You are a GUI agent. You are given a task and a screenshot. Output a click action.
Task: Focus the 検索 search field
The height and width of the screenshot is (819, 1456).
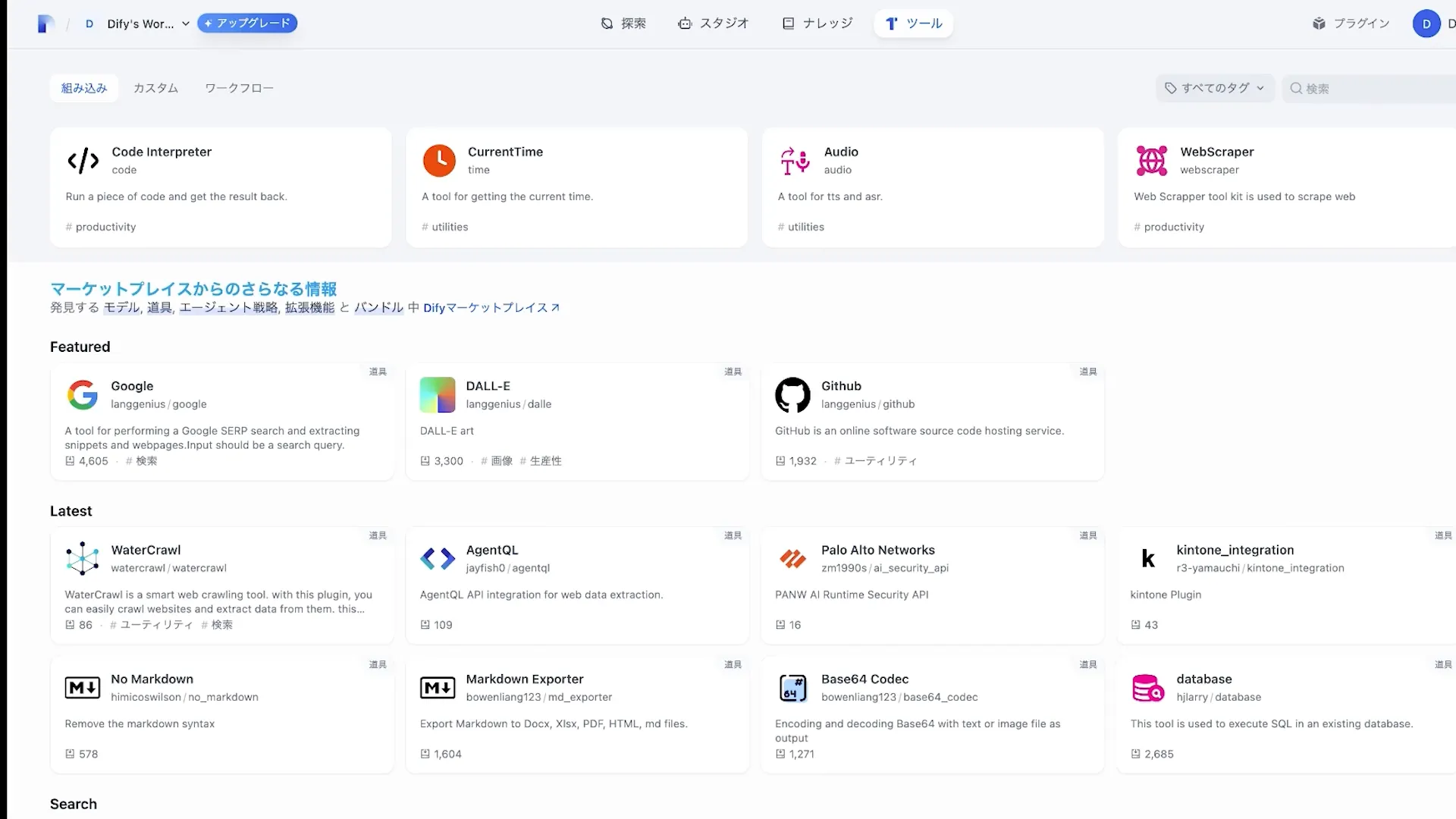(1369, 88)
